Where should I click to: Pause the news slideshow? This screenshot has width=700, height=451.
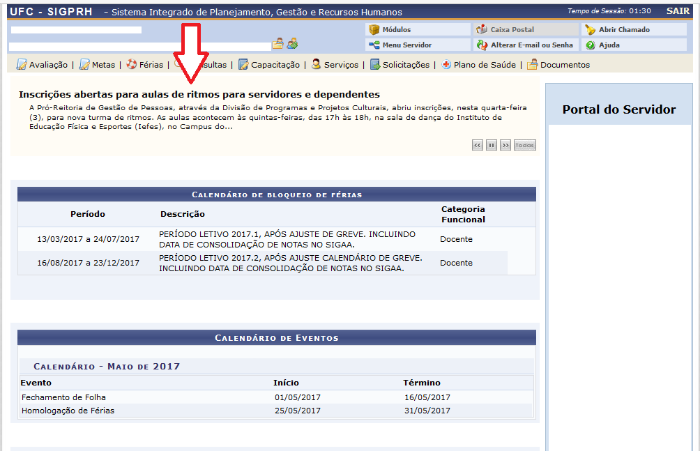tap(491, 145)
